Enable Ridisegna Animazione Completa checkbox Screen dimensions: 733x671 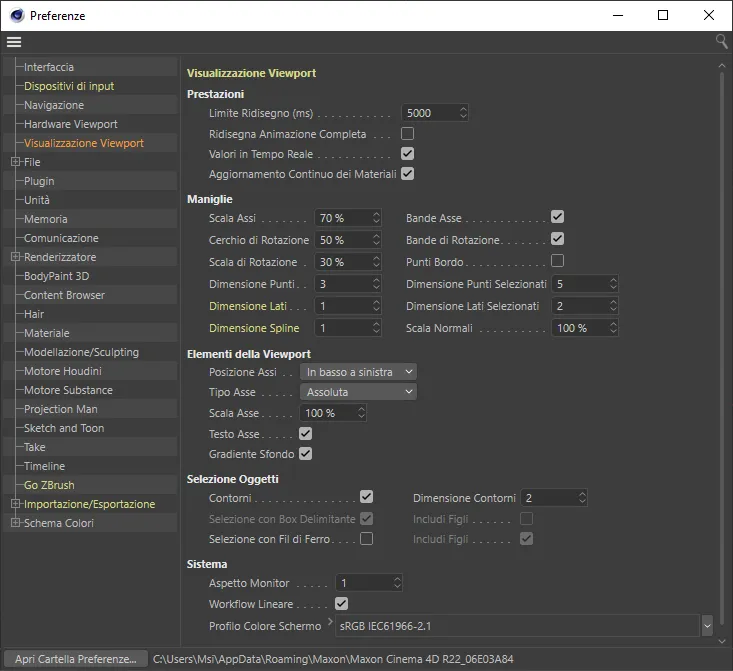[x=407, y=134]
